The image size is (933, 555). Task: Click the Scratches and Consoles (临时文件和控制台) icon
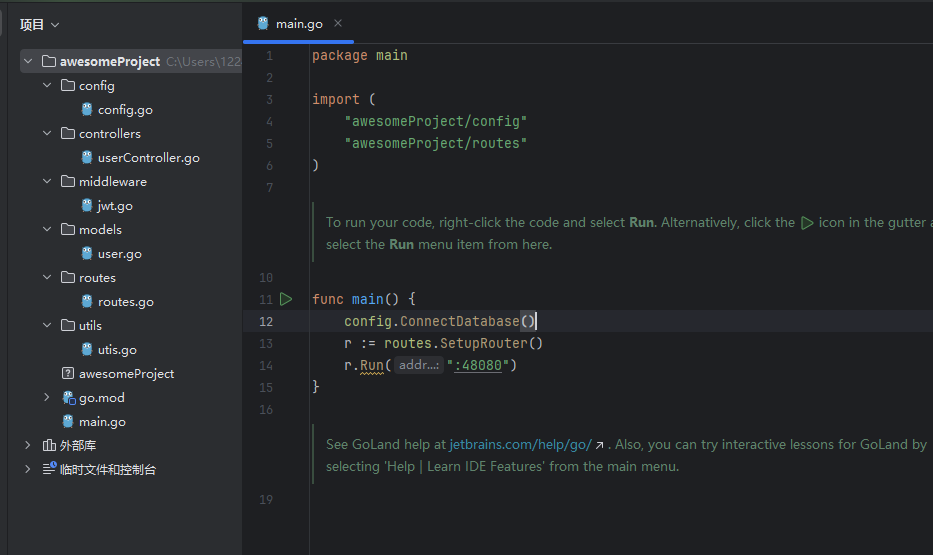click(49, 470)
